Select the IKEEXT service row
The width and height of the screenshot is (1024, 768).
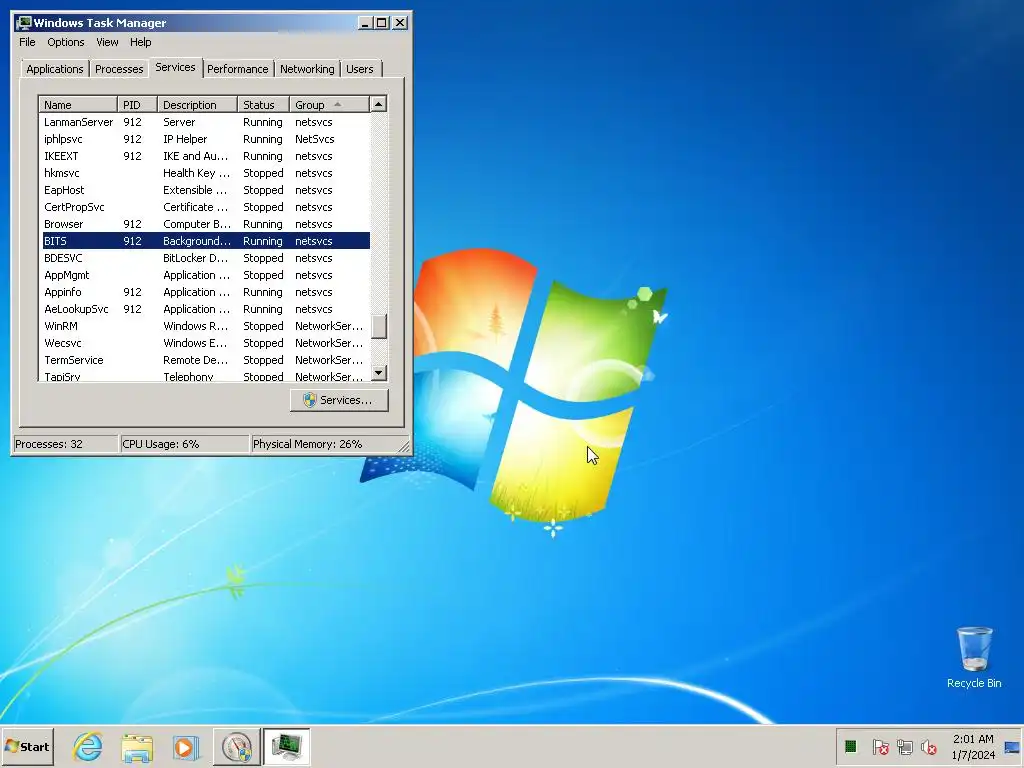[206, 156]
